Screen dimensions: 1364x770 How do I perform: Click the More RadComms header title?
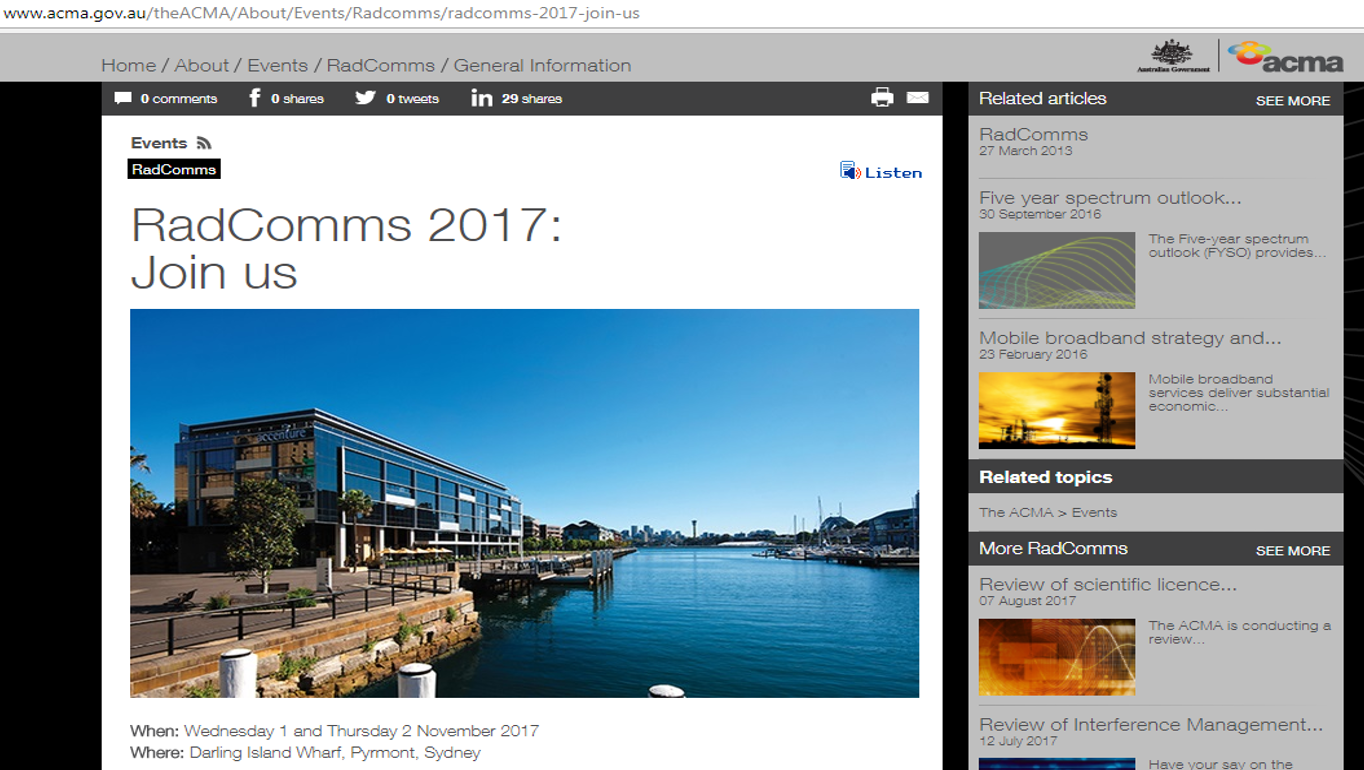(x=1053, y=548)
